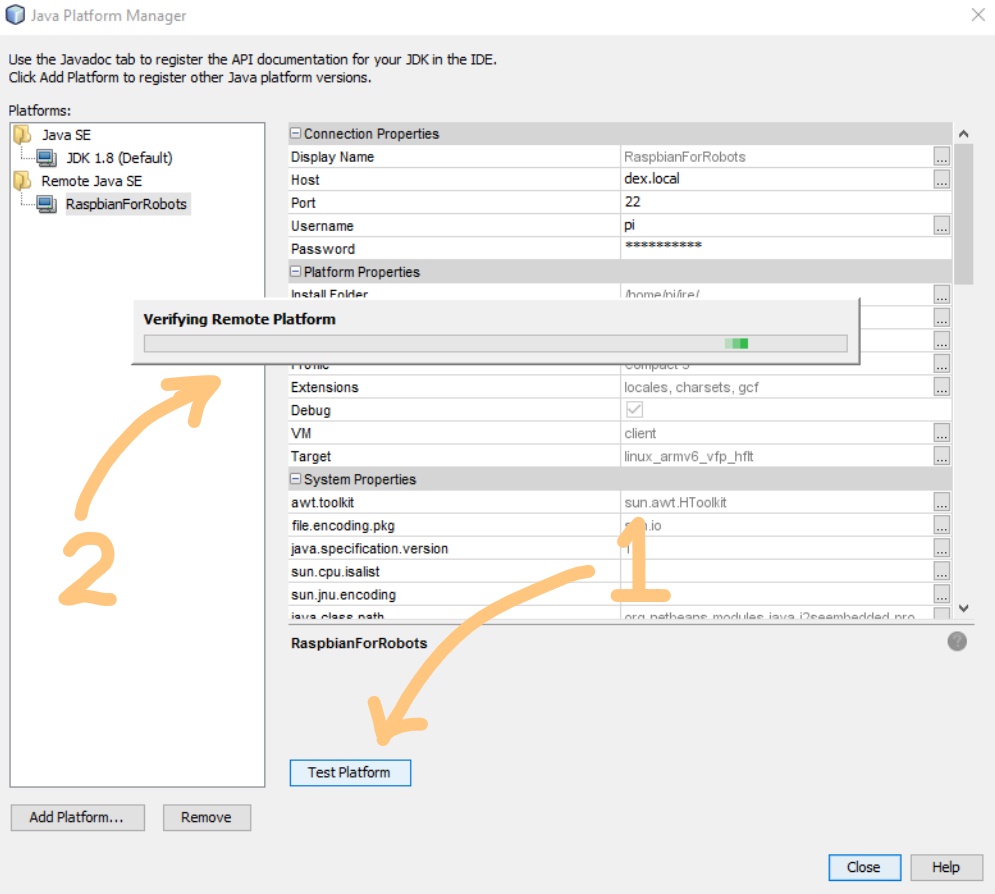Collapse the Platform Properties section

[x=295, y=272]
